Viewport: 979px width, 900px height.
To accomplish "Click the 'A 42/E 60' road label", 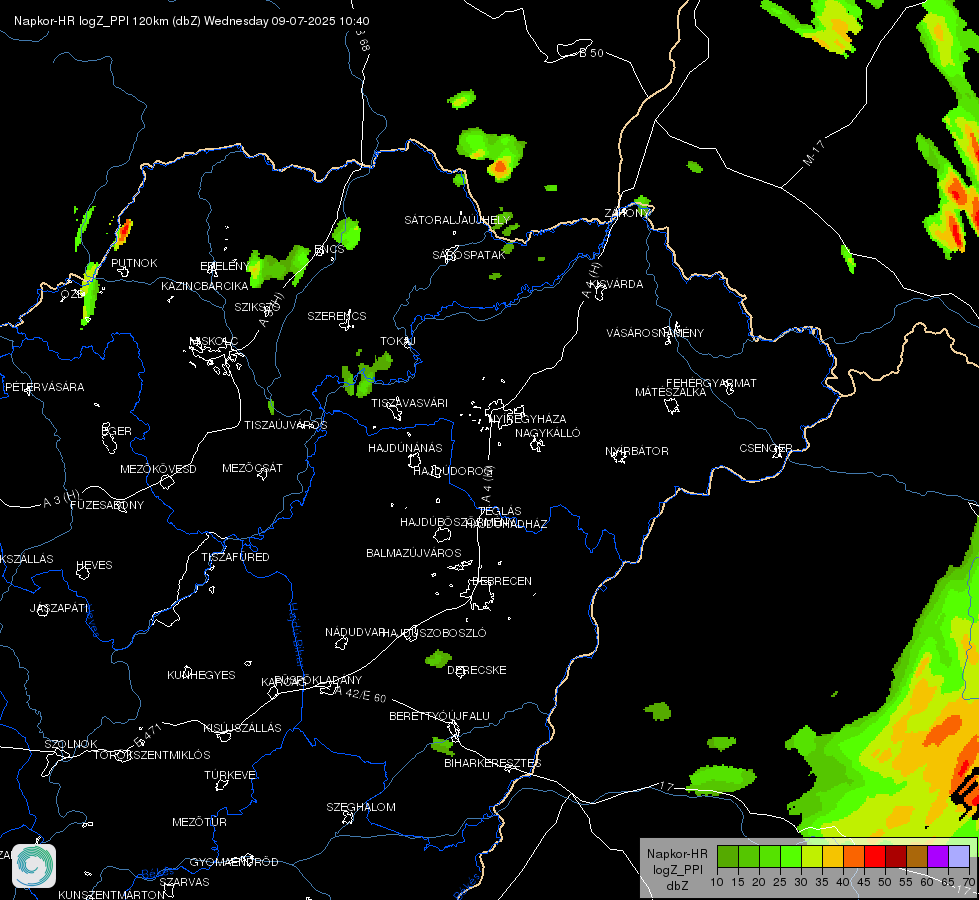I will [360, 694].
